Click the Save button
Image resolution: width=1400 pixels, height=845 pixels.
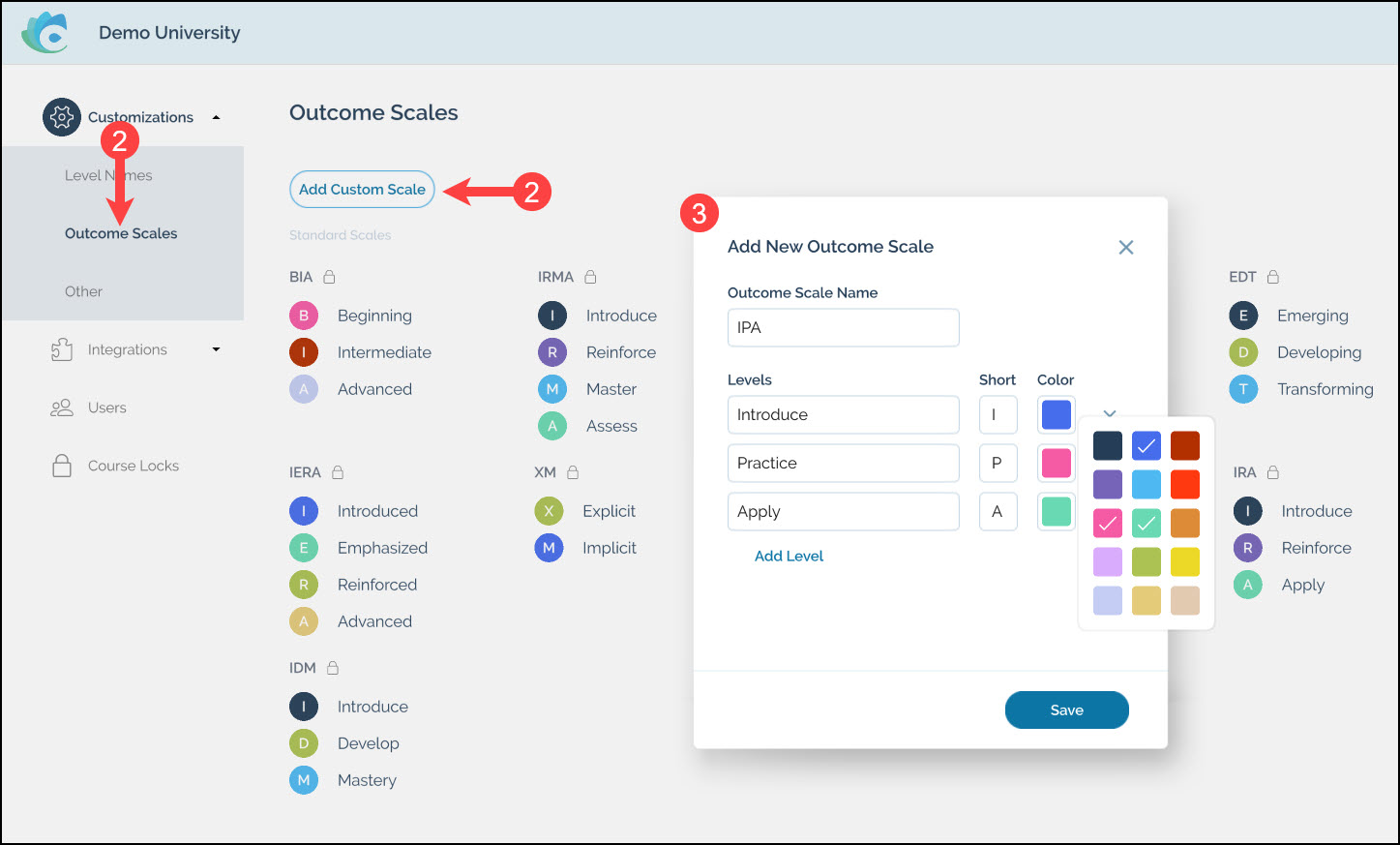click(x=1067, y=709)
